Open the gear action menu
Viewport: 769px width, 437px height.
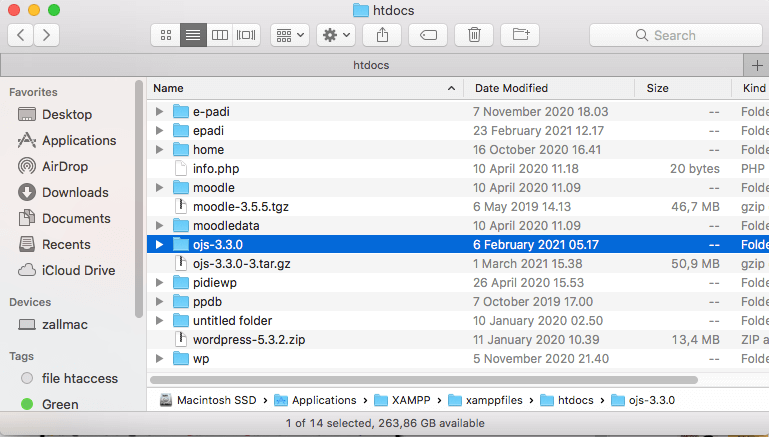336,35
